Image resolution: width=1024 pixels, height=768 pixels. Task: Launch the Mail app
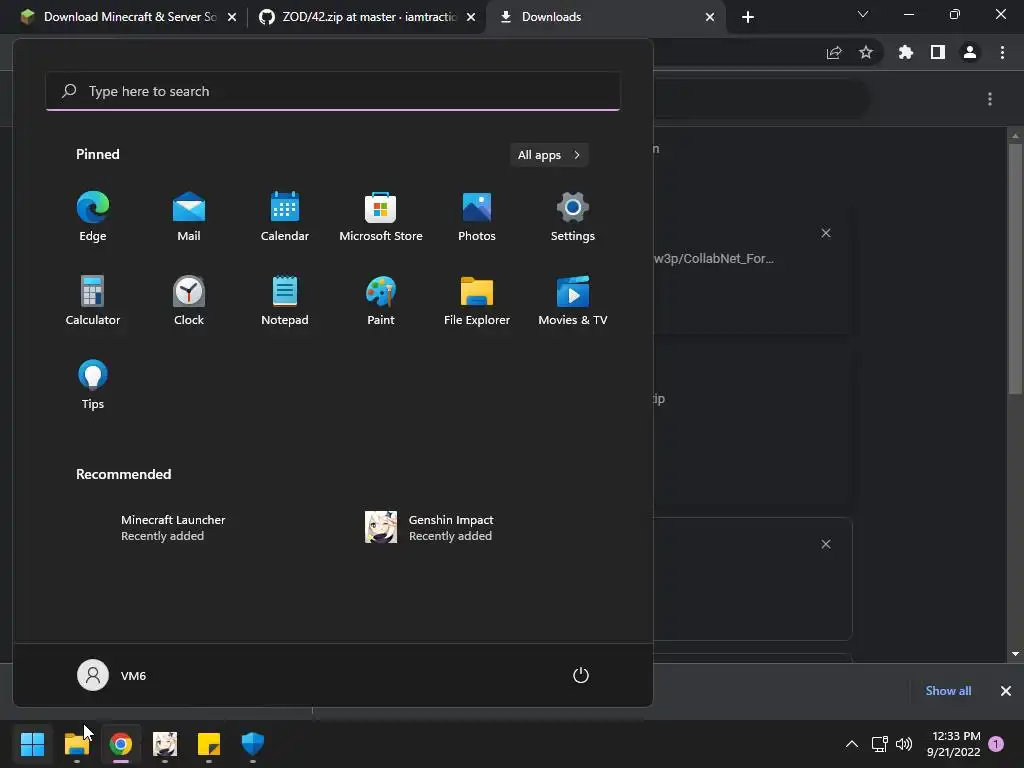(x=189, y=217)
